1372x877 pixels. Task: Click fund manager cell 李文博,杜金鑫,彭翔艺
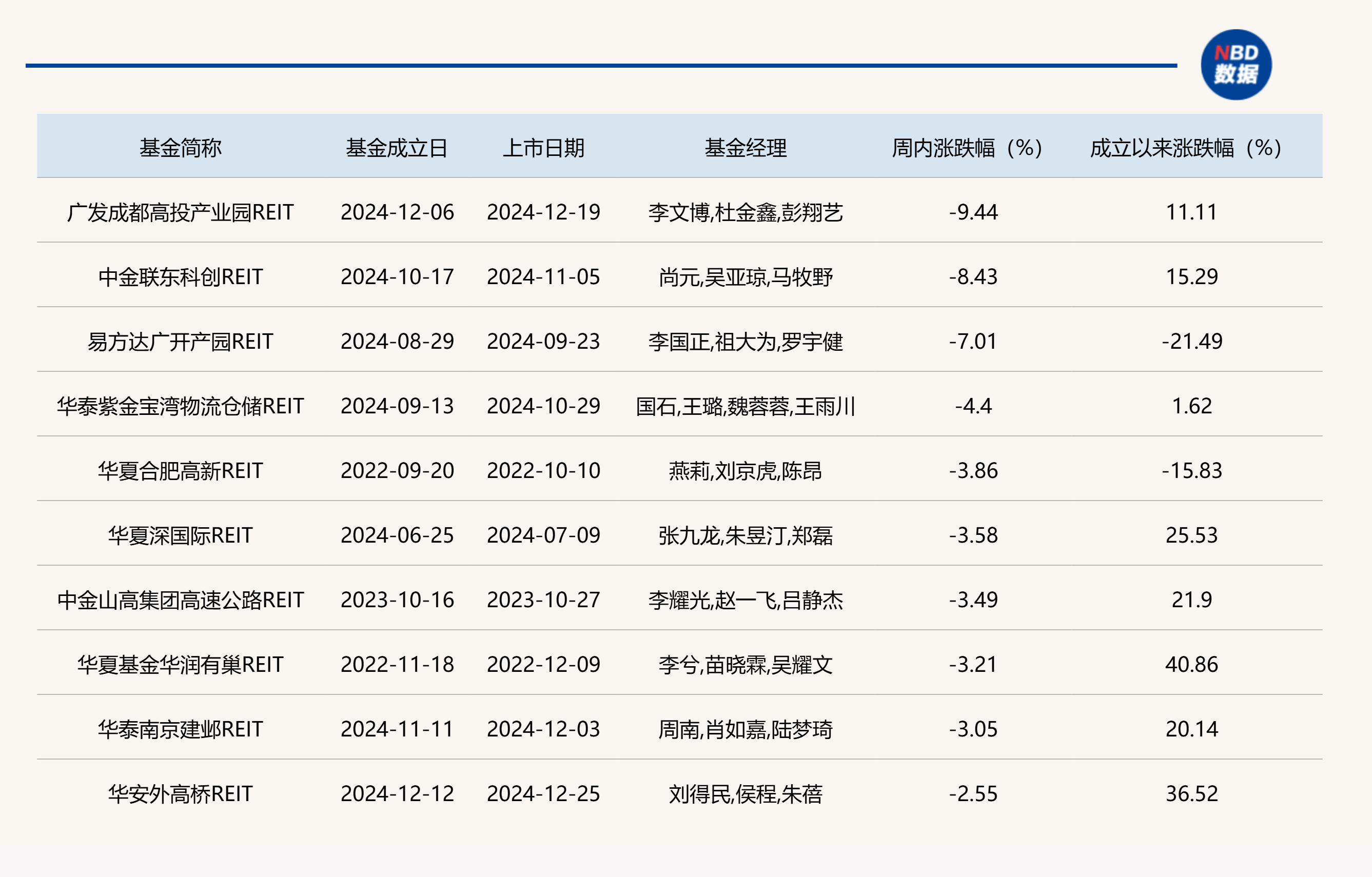pyautogui.click(x=745, y=212)
